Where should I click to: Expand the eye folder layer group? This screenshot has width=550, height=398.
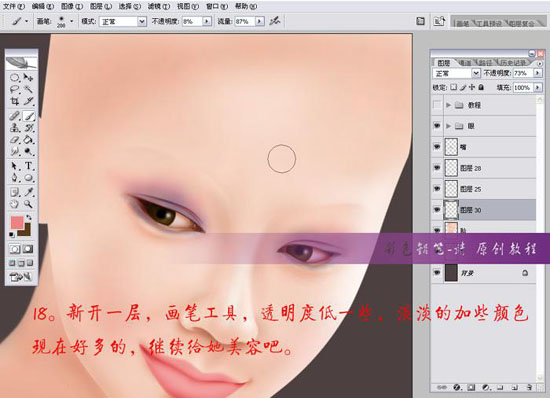tap(449, 126)
